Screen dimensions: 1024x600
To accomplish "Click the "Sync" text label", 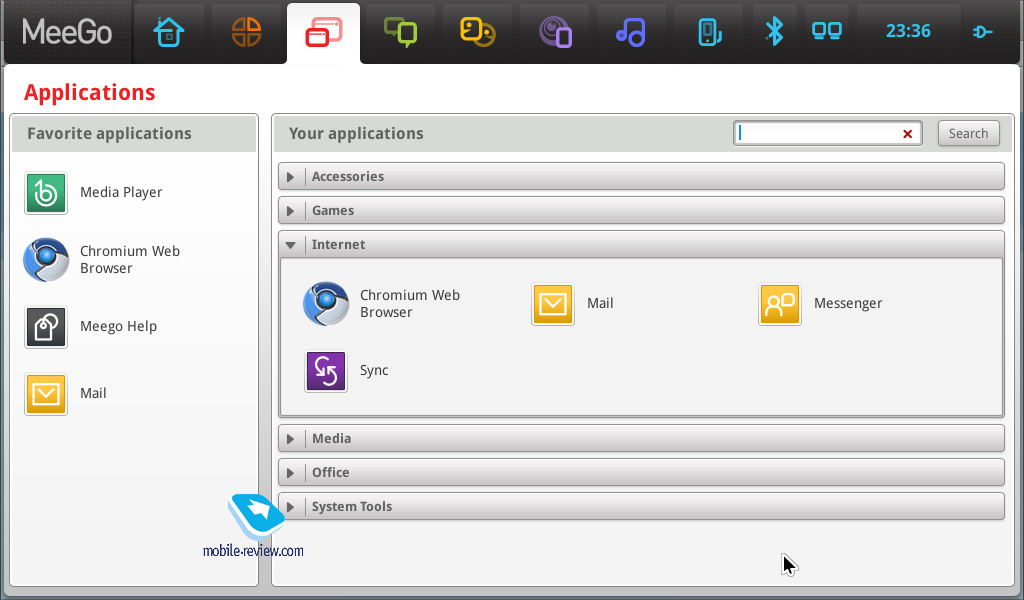I will [374, 371].
